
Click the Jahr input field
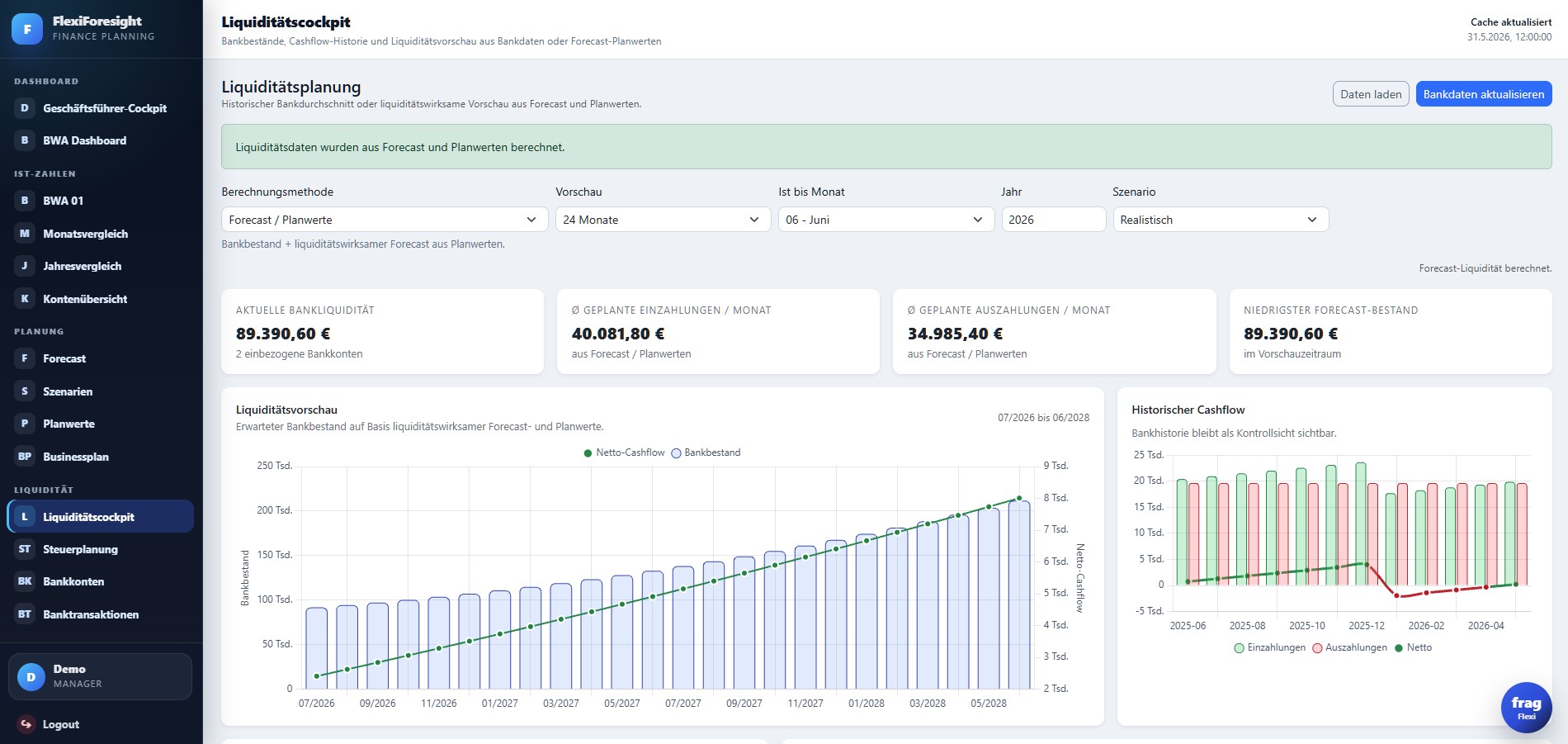pyautogui.click(x=1053, y=220)
